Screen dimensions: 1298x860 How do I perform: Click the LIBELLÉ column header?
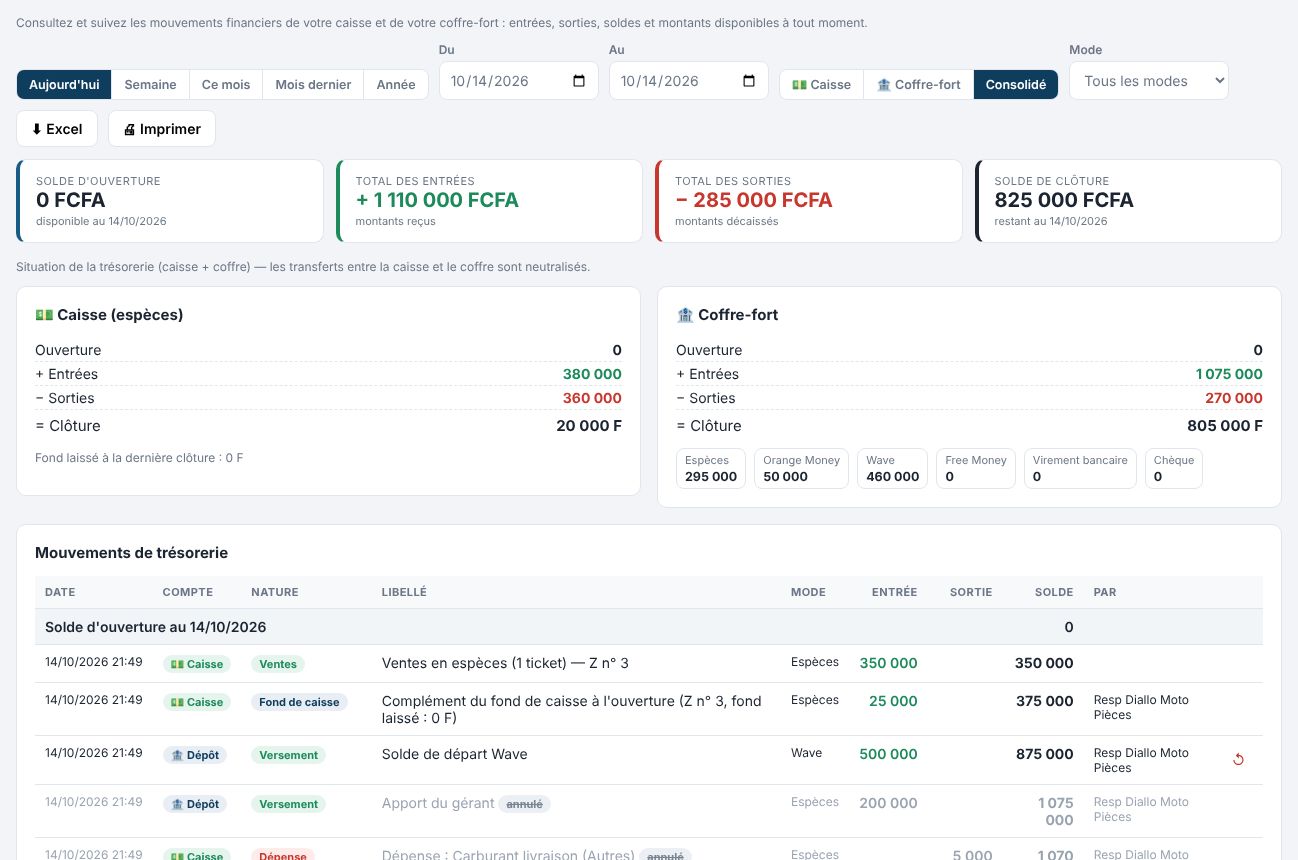click(x=404, y=592)
